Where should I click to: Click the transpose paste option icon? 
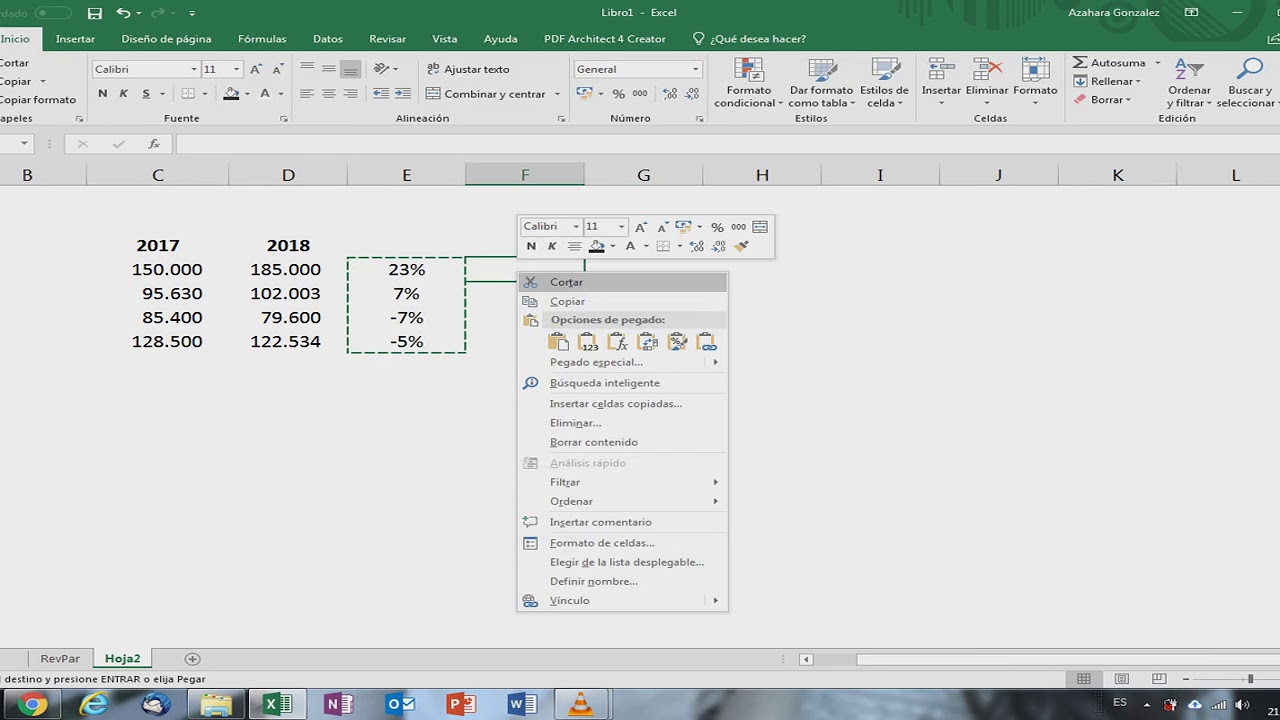648,342
